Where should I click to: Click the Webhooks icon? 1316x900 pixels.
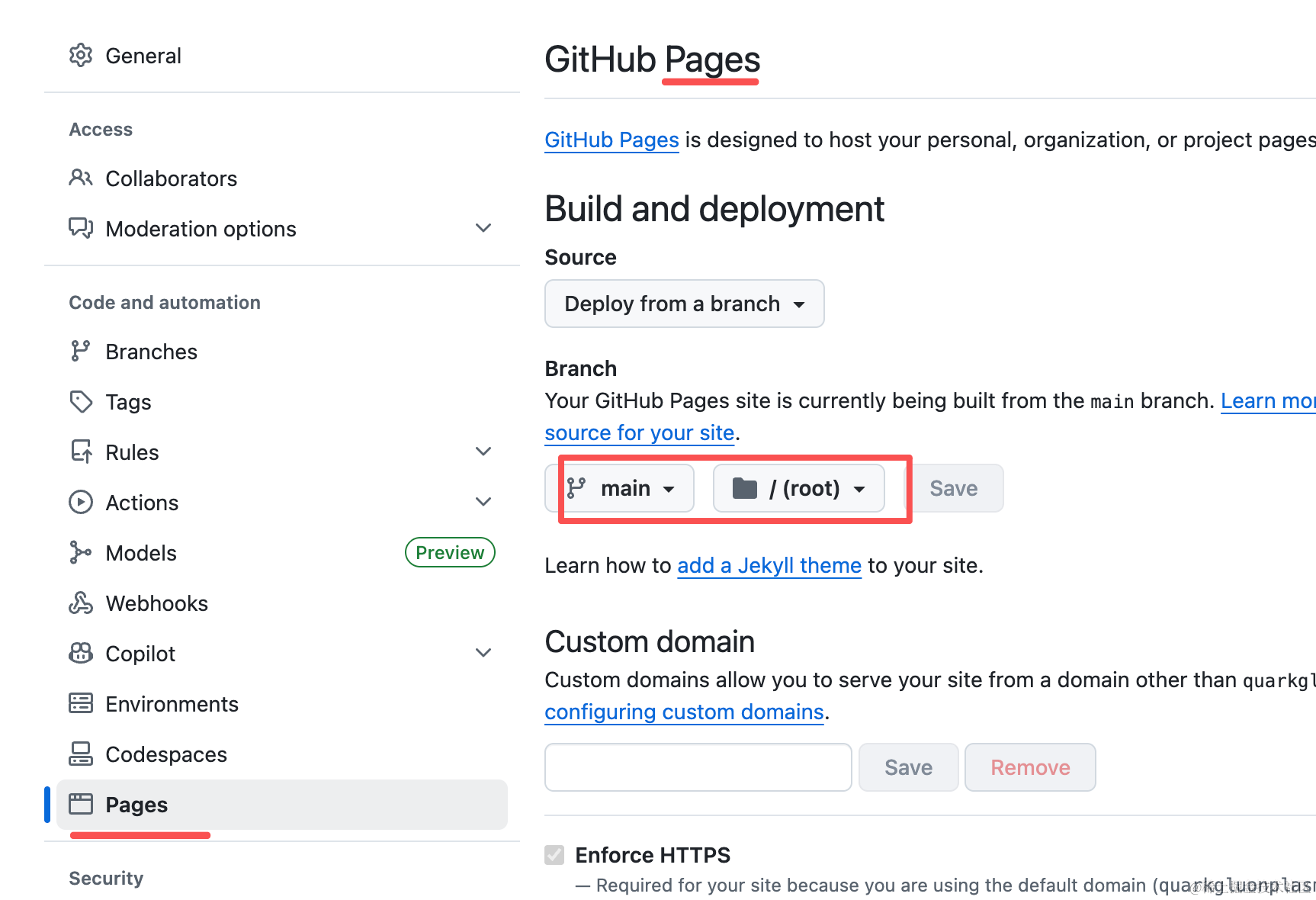[81, 603]
